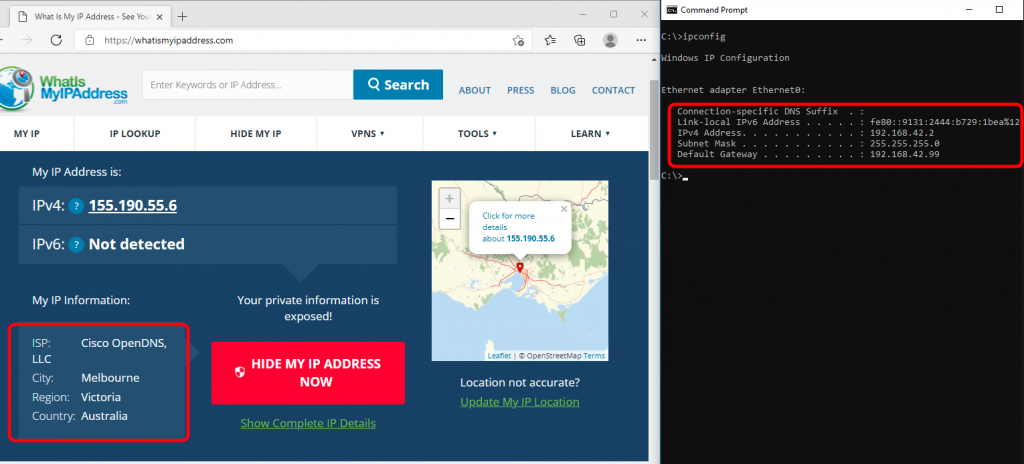1024x464 pixels.
Task: Click the browser forward arrow
Action: coord(27,41)
